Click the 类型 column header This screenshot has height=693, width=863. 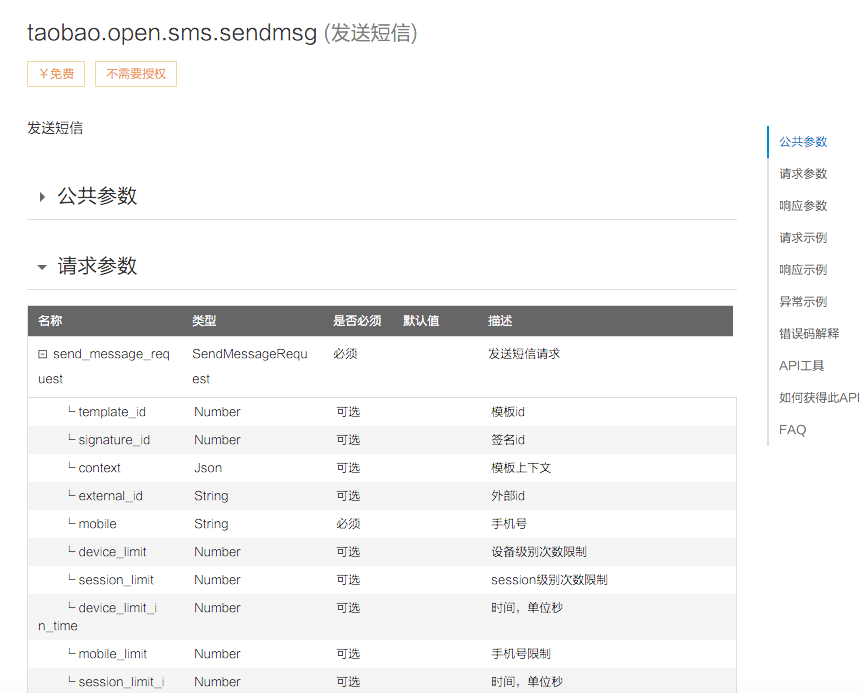(204, 320)
